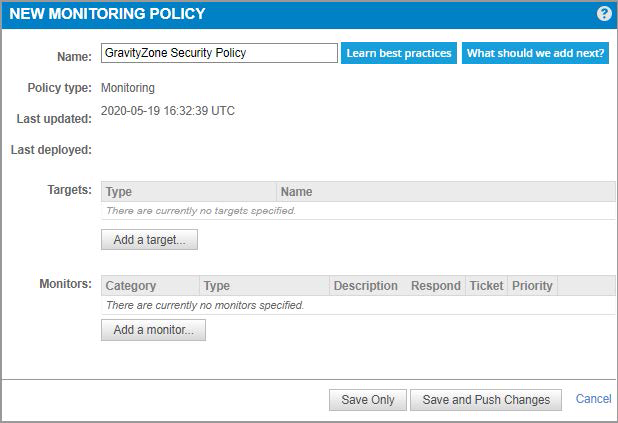618x423 pixels.
Task: Click Add a monitor button
Action: 153,330
